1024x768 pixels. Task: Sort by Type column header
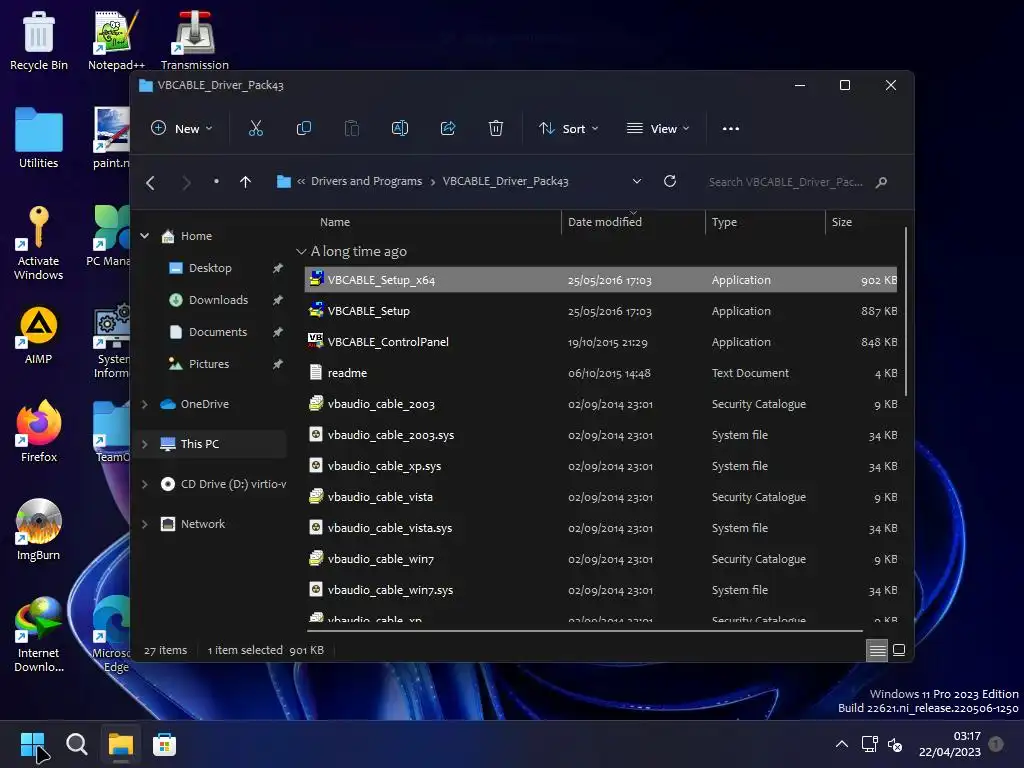click(x=765, y=222)
